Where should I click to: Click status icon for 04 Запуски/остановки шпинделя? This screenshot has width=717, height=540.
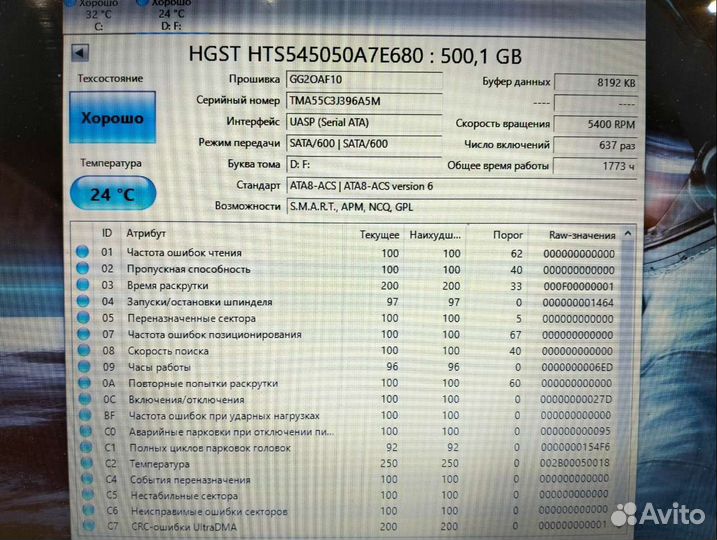click(x=83, y=301)
